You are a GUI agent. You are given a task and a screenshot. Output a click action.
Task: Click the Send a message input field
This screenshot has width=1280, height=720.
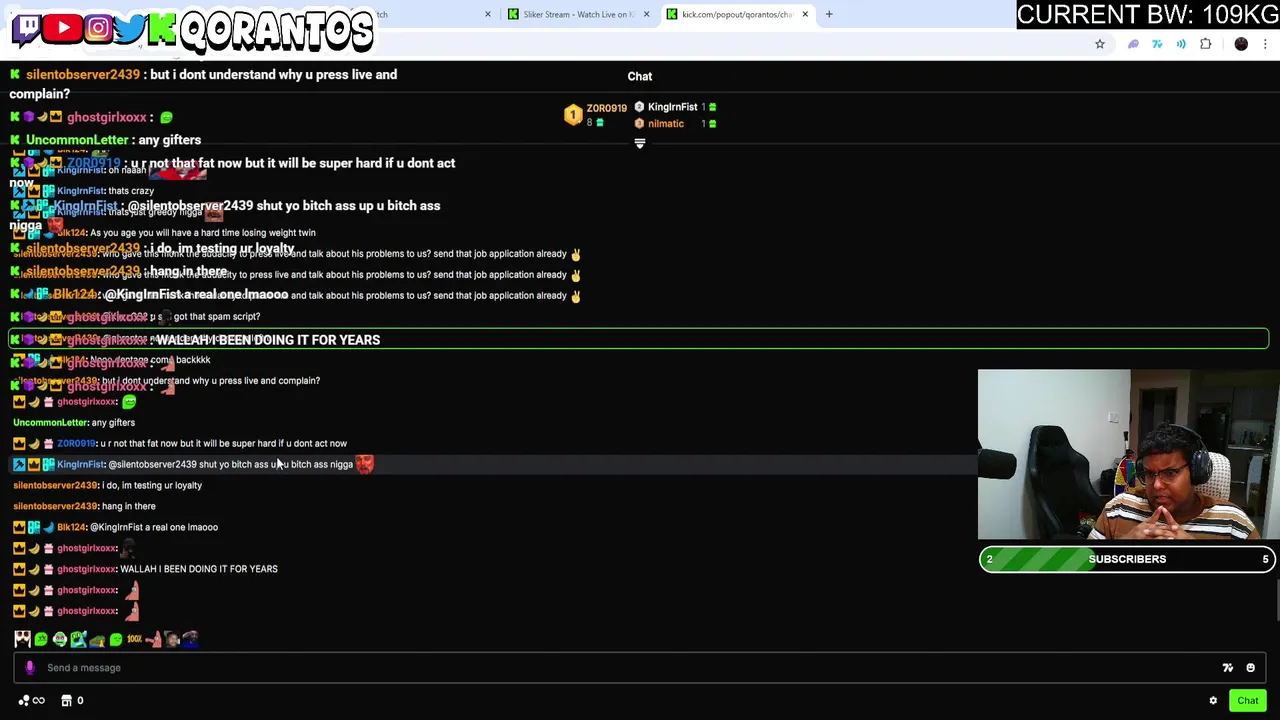tap(640, 668)
